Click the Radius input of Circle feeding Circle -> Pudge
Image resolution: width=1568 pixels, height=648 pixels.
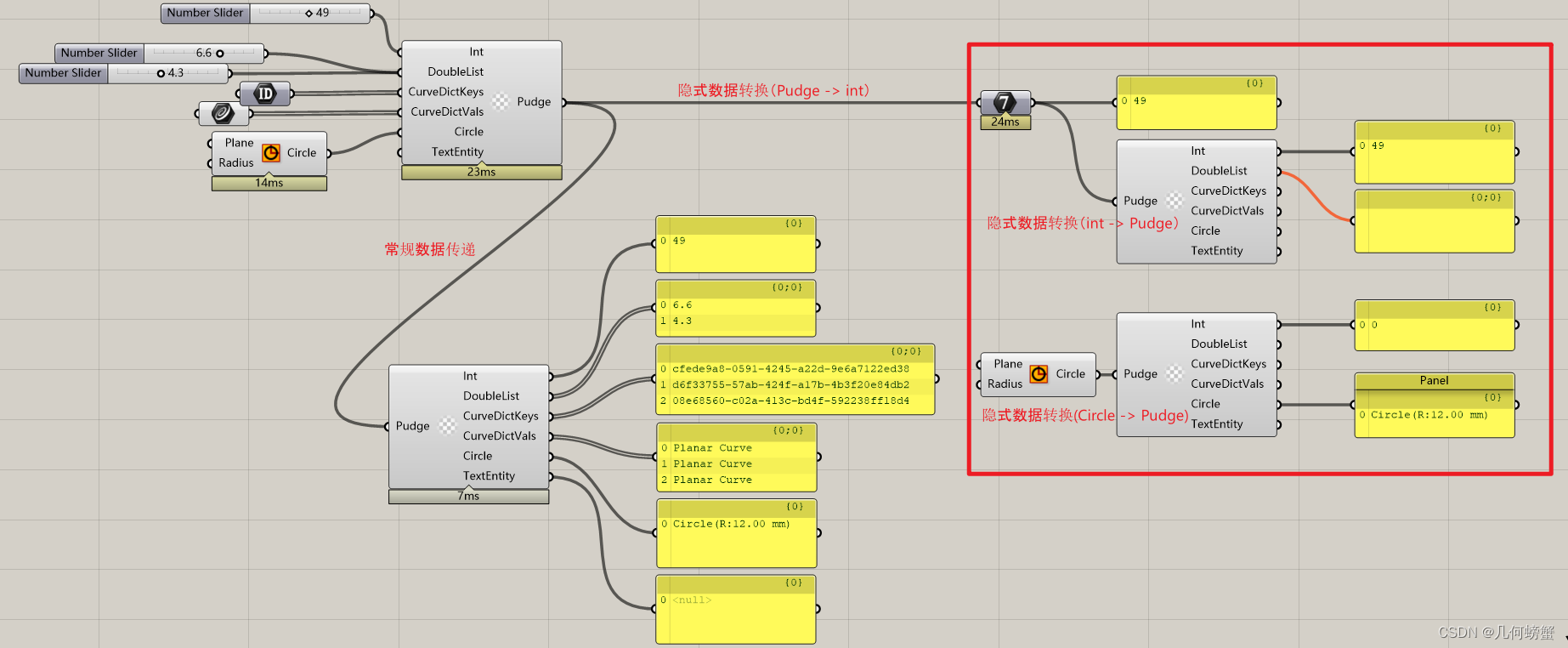(x=1005, y=384)
